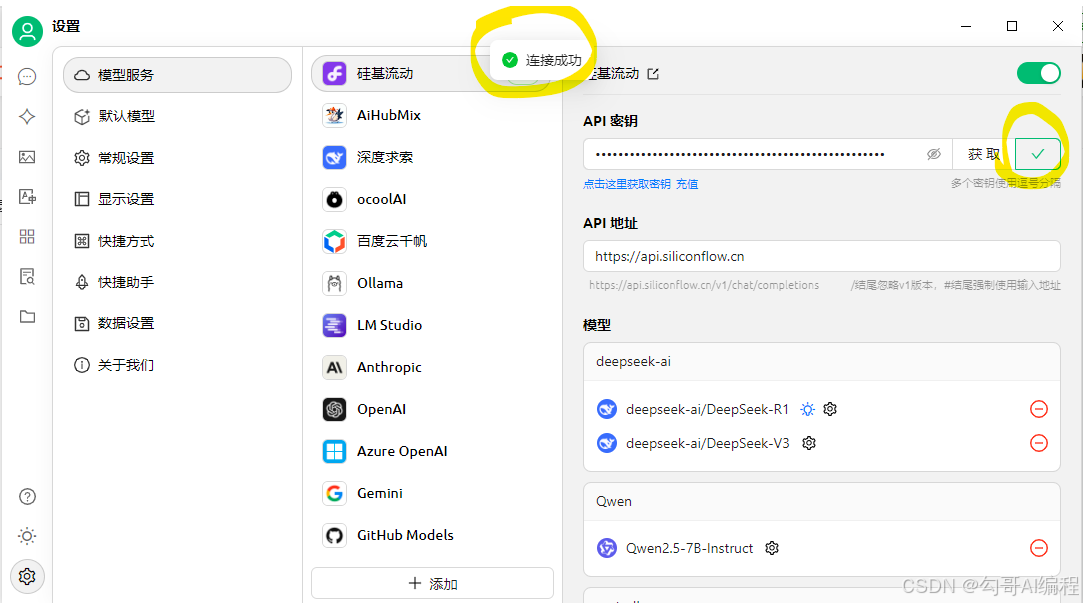The width and height of the screenshot is (1083, 603).
Task: Select the 百度云千帆 provider
Action: click(x=432, y=241)
